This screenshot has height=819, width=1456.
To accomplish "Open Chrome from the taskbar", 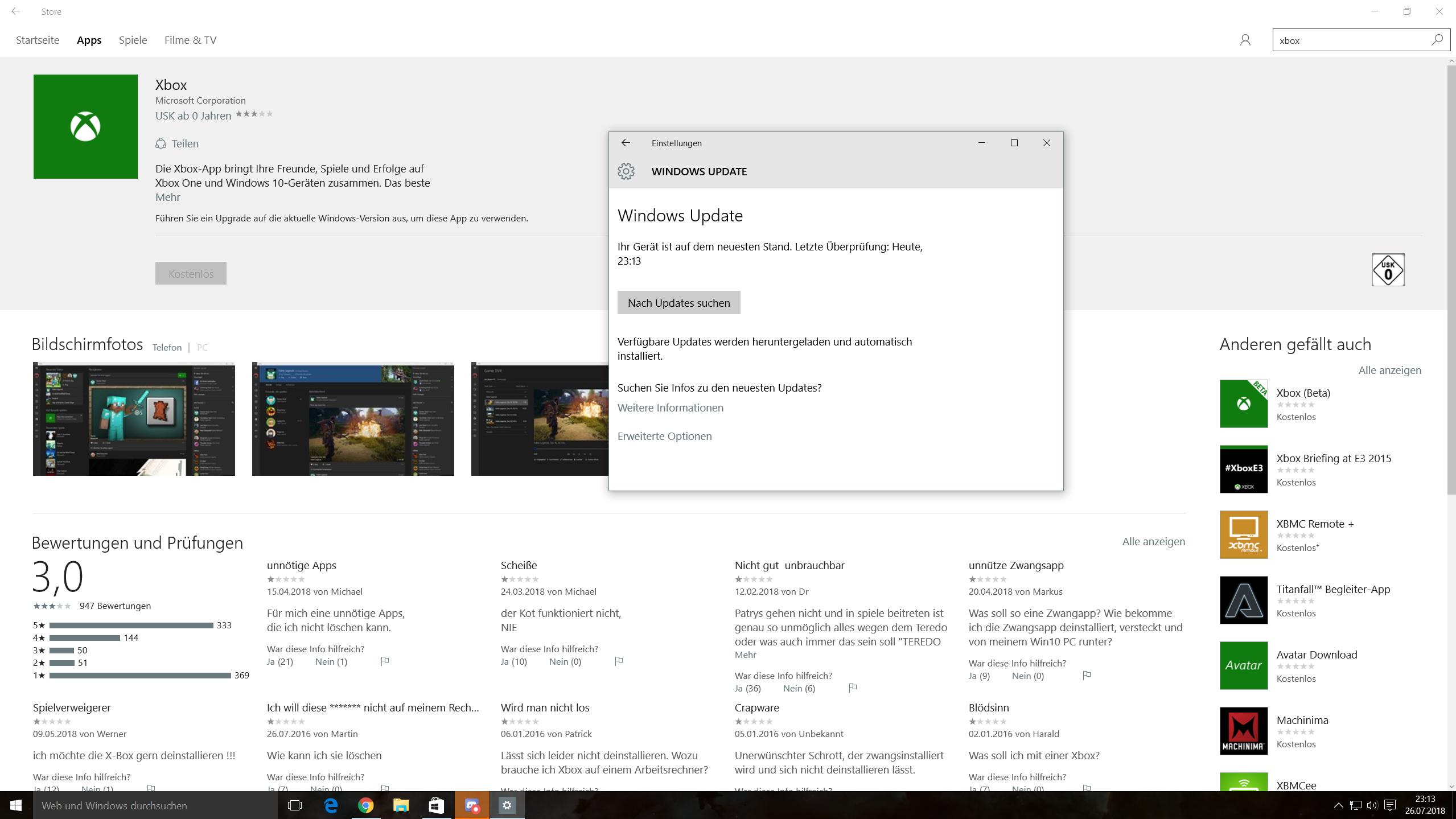I will [365, 805].
